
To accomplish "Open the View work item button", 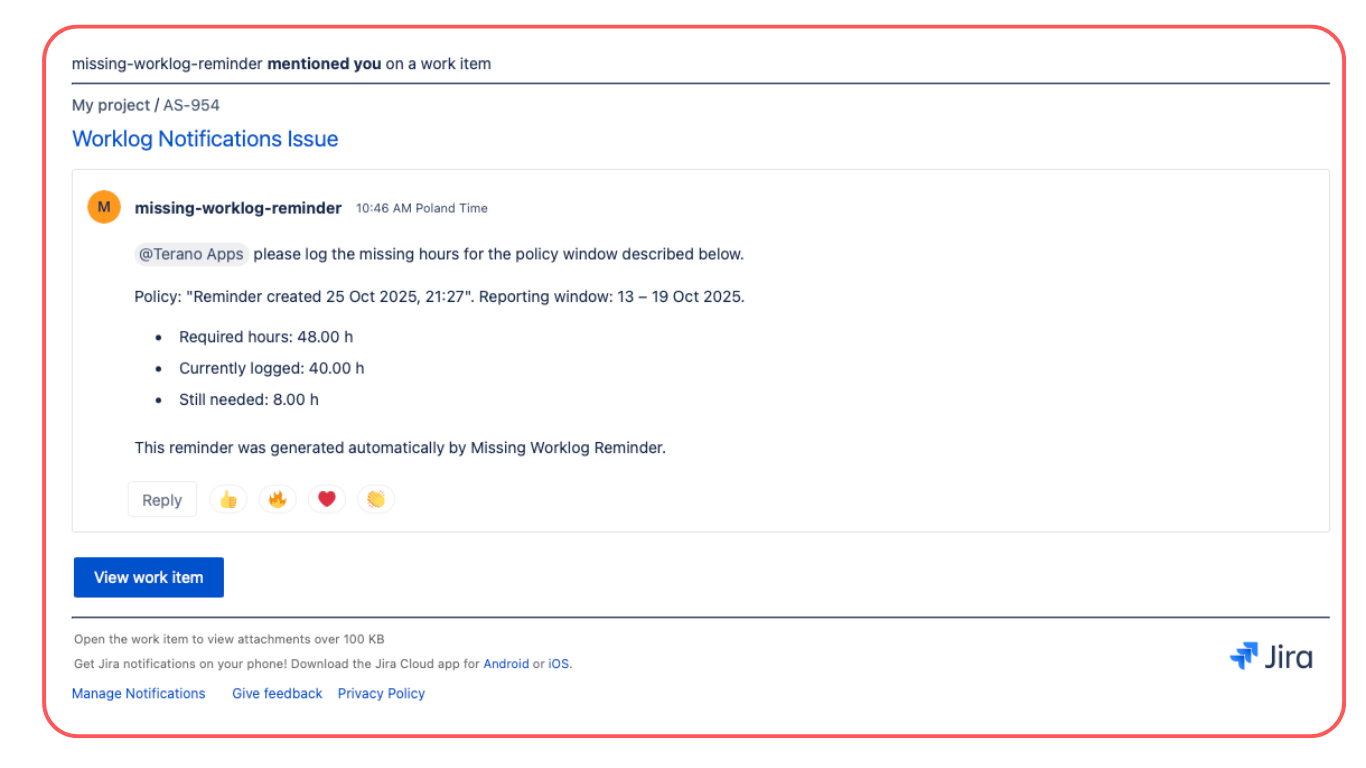I will (x=148, y=577).
